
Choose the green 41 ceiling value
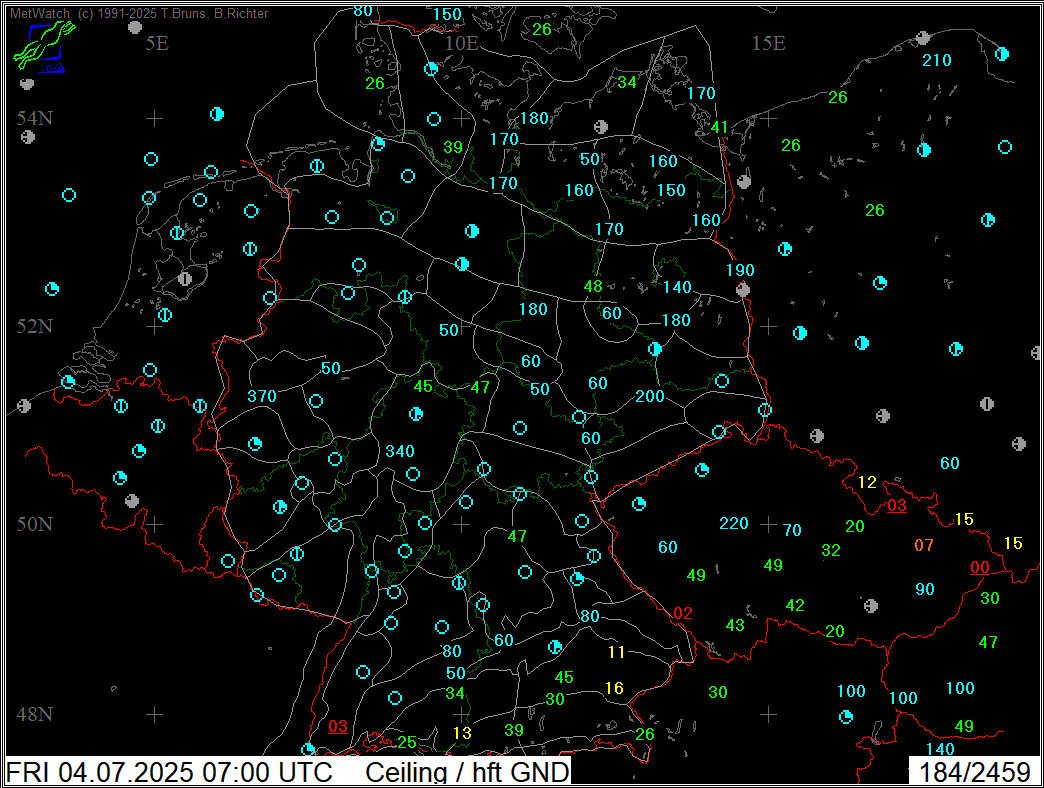tap(720, 127)
